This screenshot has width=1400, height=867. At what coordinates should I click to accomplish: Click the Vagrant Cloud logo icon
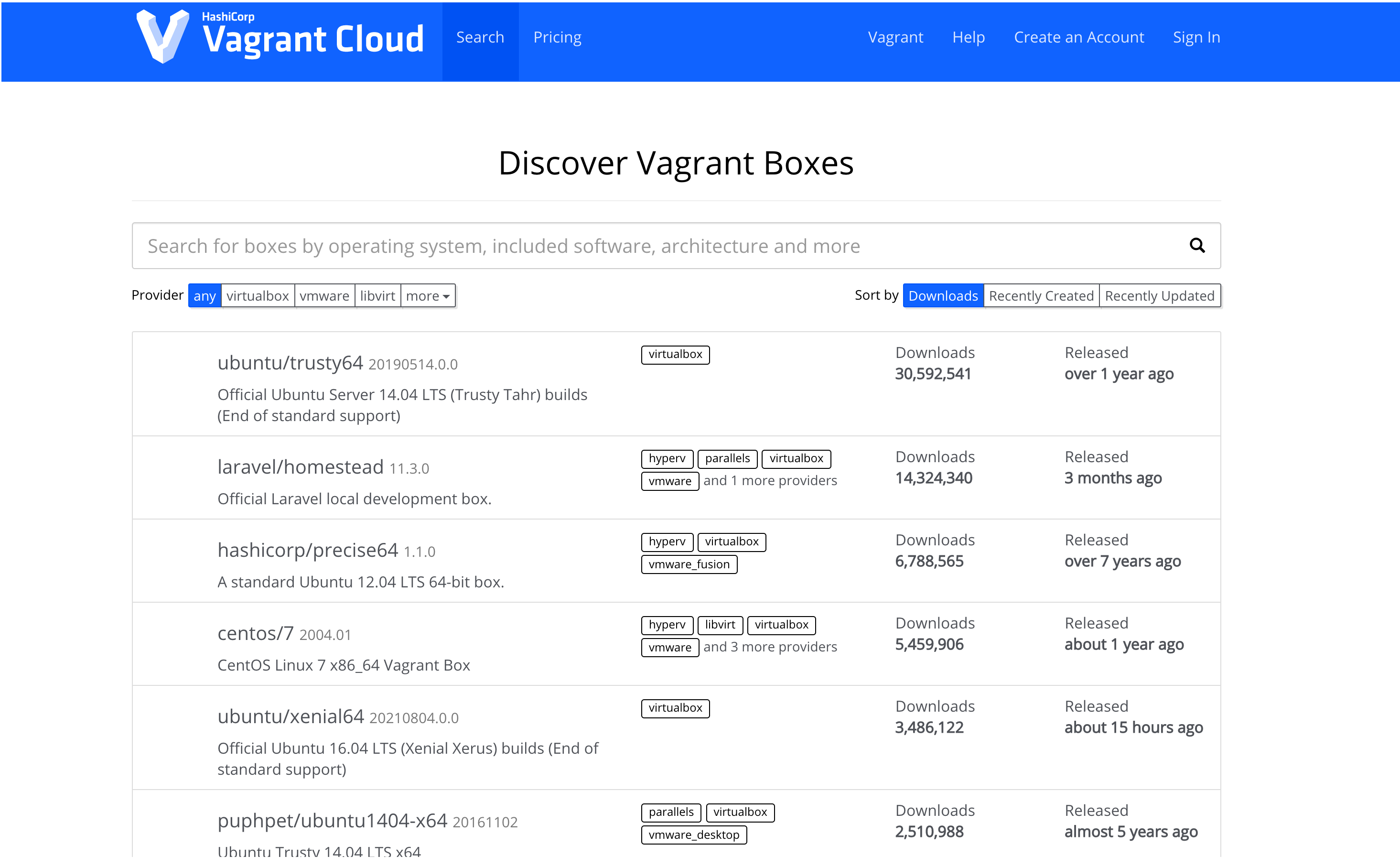[162, 37]
